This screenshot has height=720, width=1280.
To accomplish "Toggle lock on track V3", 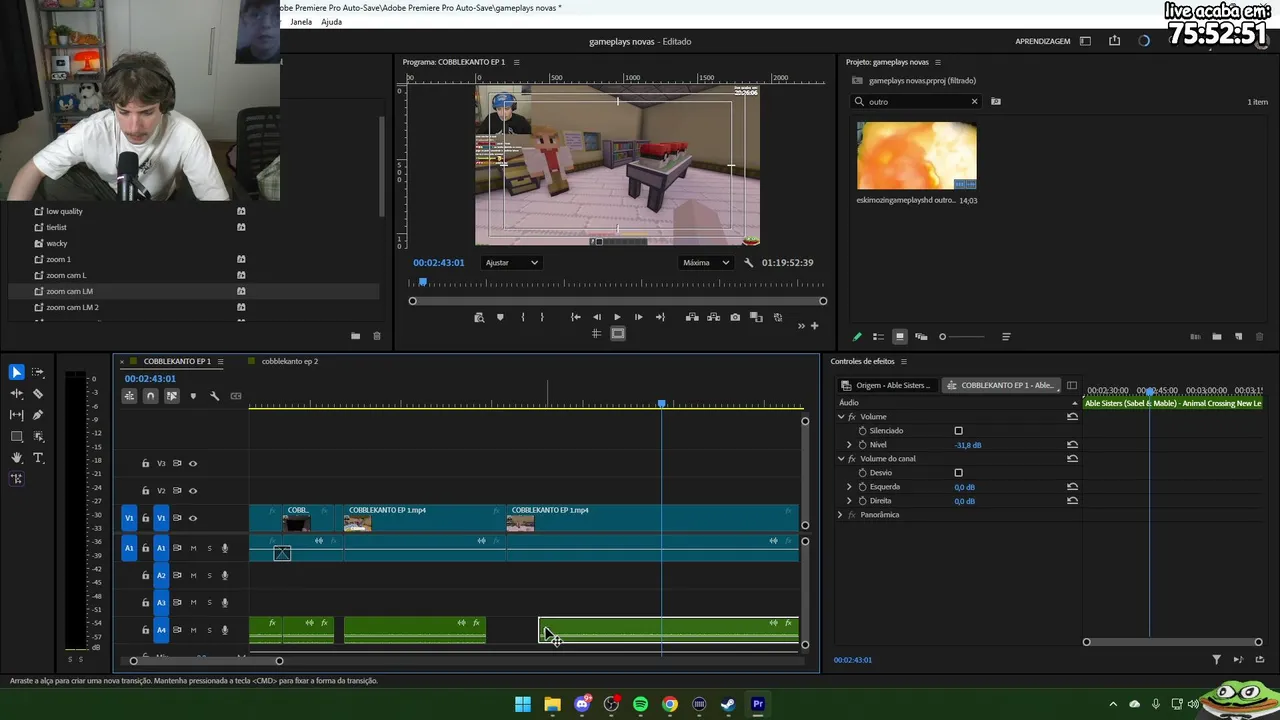I will pos(146,463).
